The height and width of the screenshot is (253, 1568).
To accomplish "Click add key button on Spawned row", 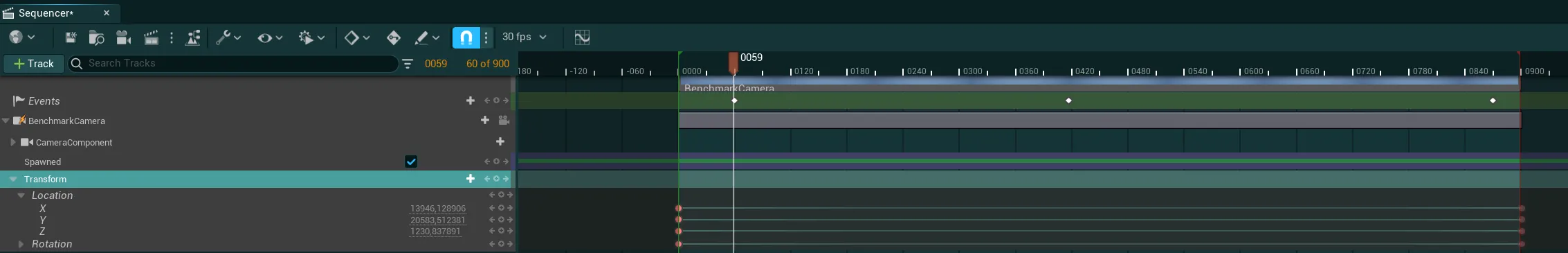I will [x=496, y=162].
